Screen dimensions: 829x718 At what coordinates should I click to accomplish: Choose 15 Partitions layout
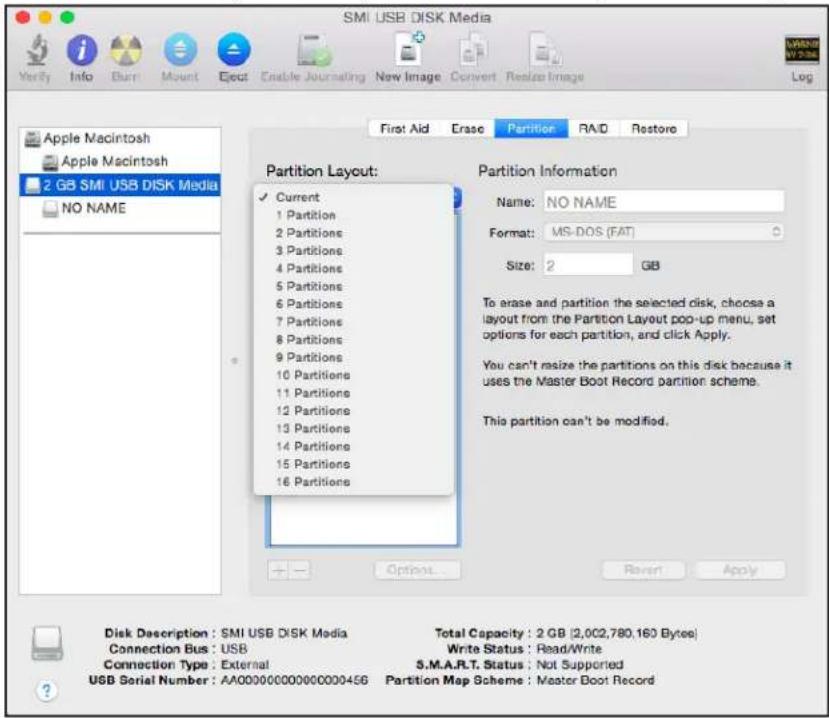(x=354, y=464)
